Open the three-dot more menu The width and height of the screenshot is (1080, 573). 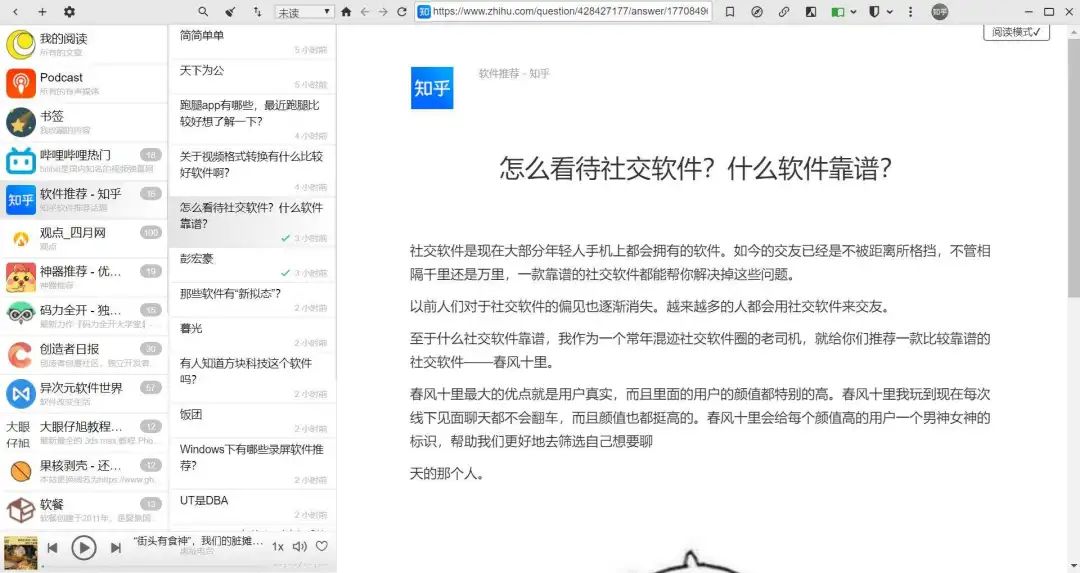(911, 12)
